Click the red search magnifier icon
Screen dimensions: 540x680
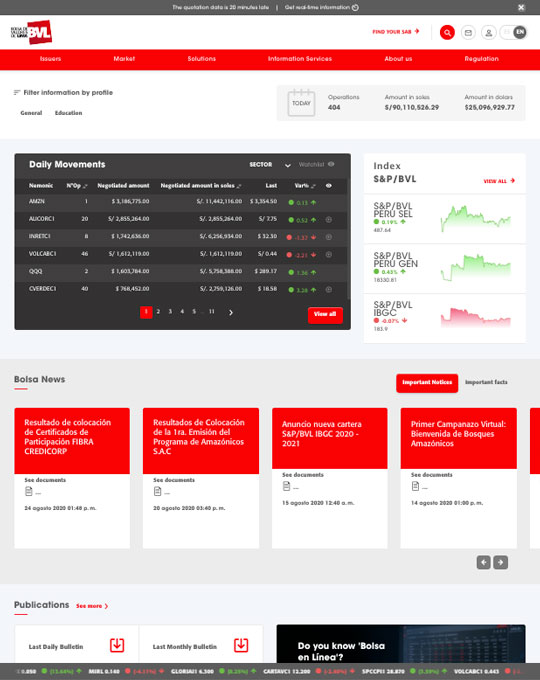[447, 33]
